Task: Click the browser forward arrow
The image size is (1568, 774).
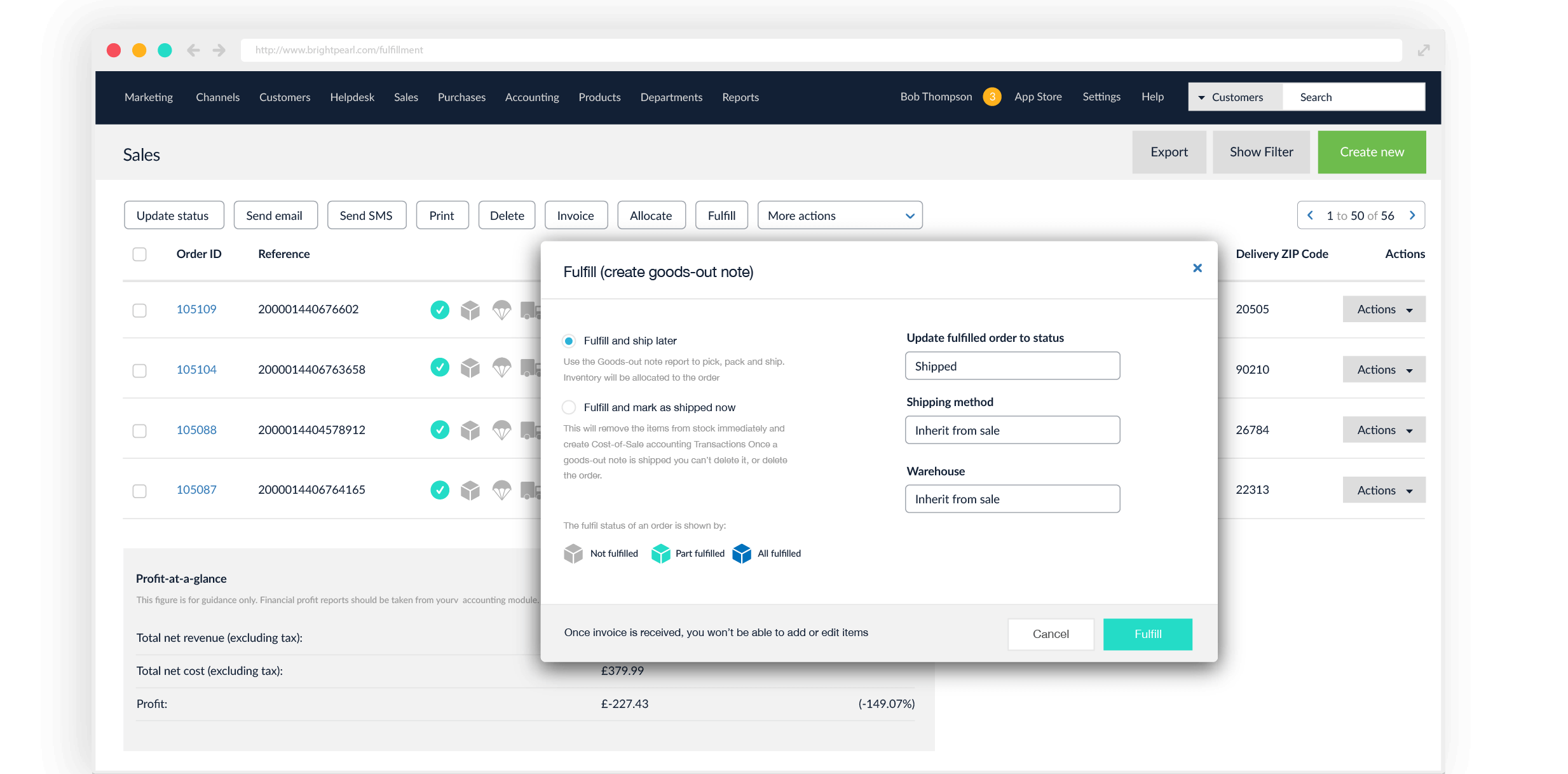Action: pyautogui.click(x=219, y=50)
